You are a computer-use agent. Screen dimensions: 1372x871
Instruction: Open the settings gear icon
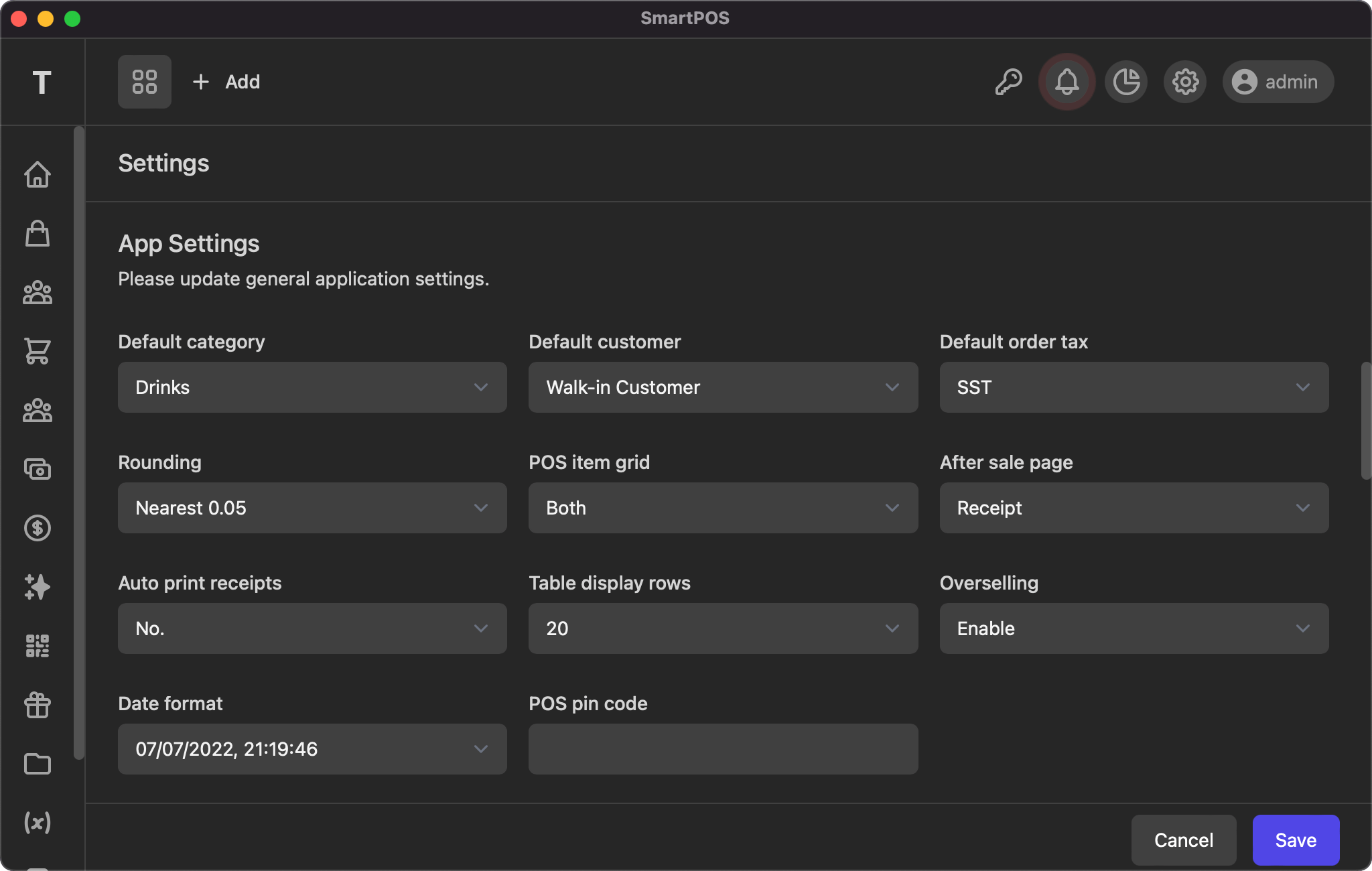pos(1185,82)
